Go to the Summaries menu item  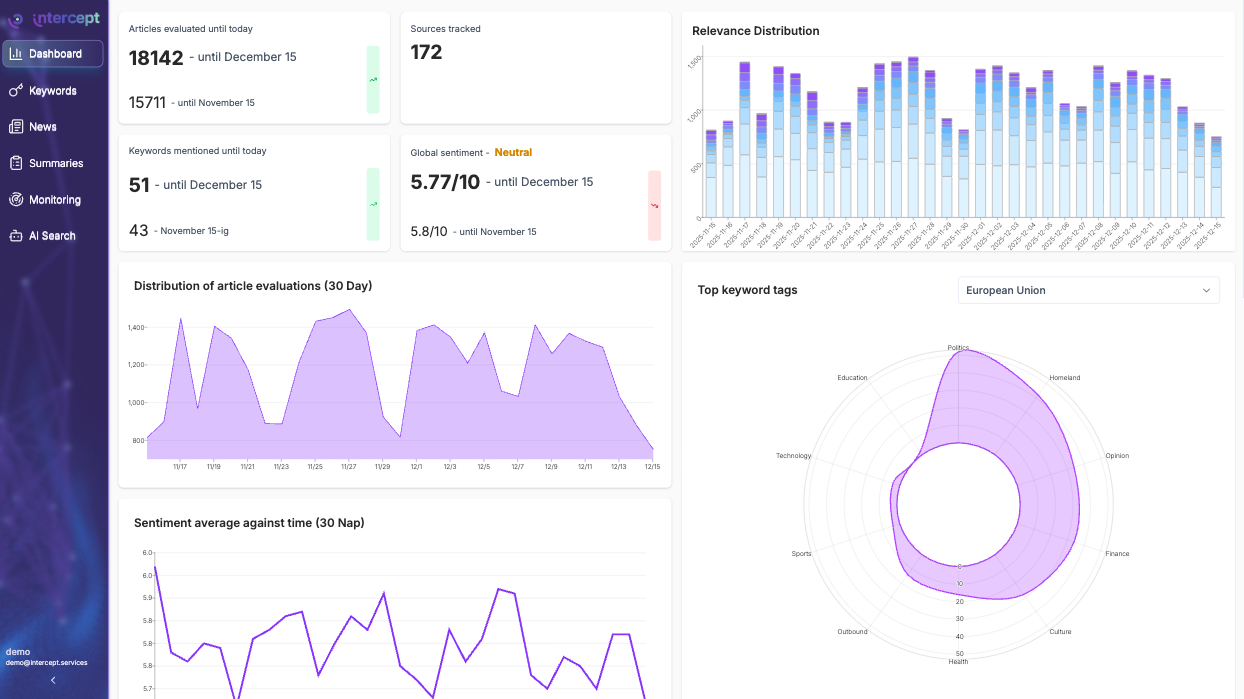[x=56, y=163]
